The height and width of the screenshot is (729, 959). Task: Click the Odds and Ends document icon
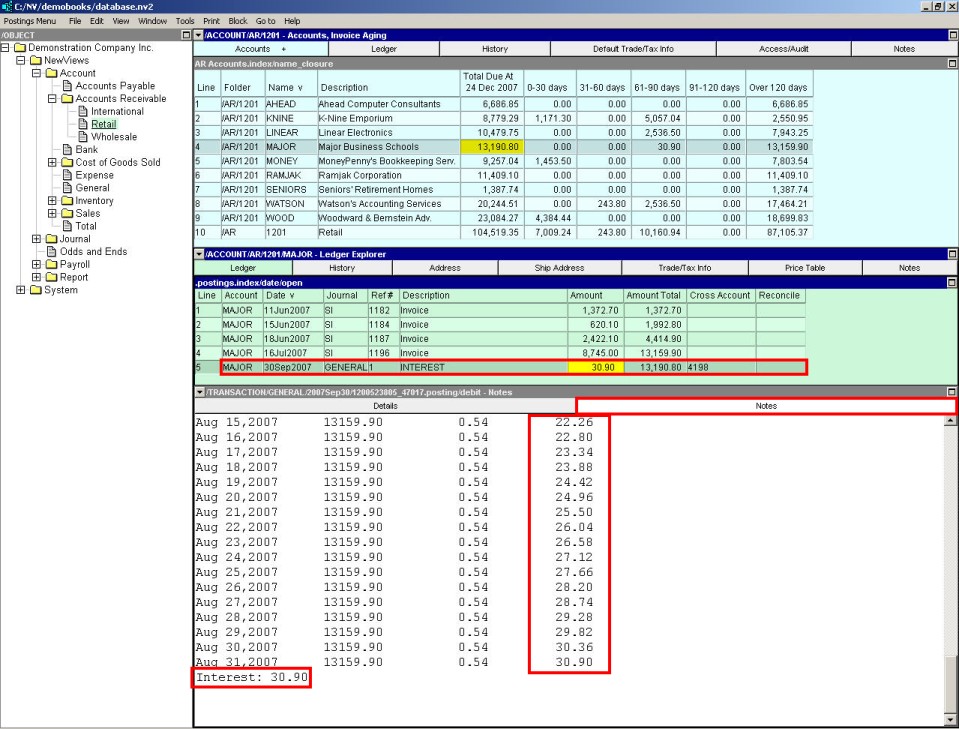click(51, 252)
